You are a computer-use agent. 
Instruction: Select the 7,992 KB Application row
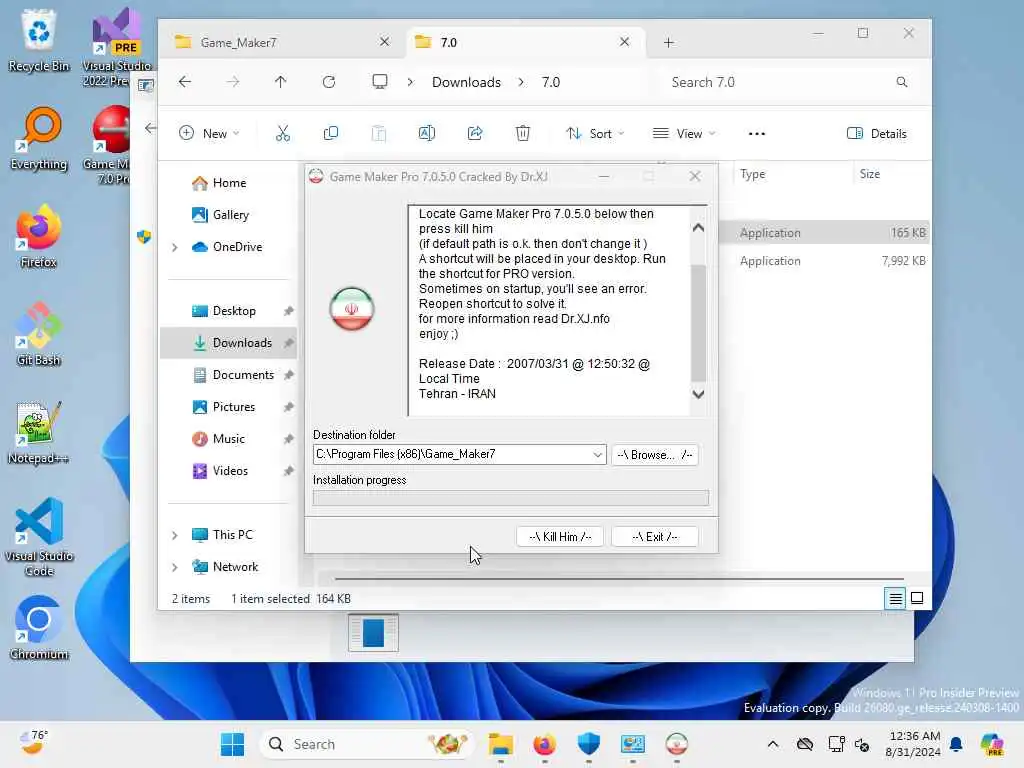(824, 261)
